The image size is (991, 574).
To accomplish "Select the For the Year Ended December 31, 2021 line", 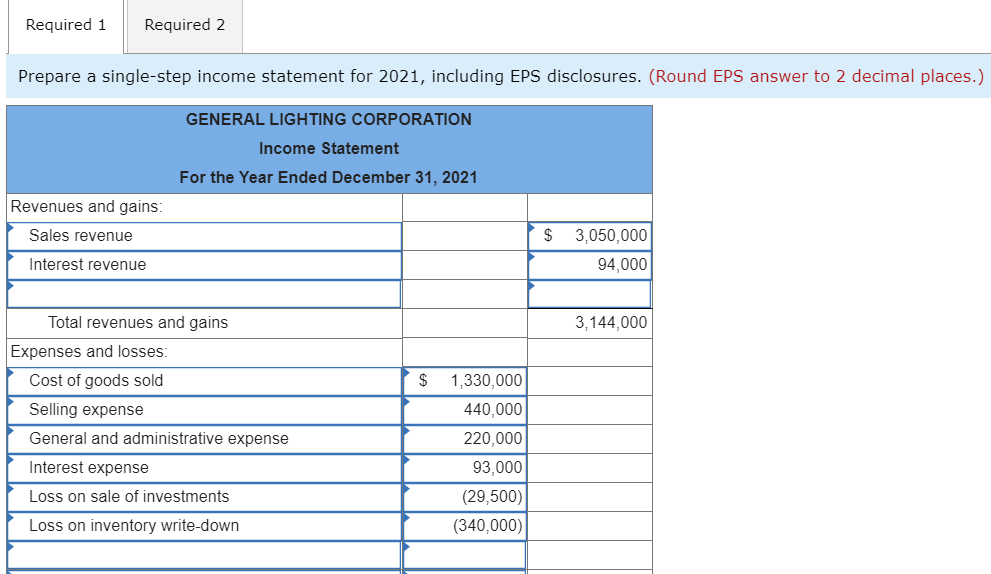I will 329,178.
